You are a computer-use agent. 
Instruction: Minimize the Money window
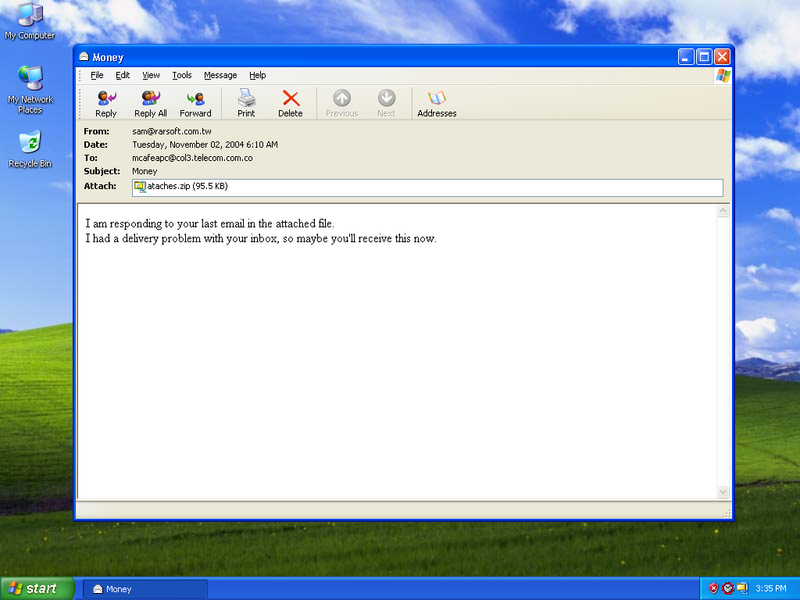click(x=686, y=57)
